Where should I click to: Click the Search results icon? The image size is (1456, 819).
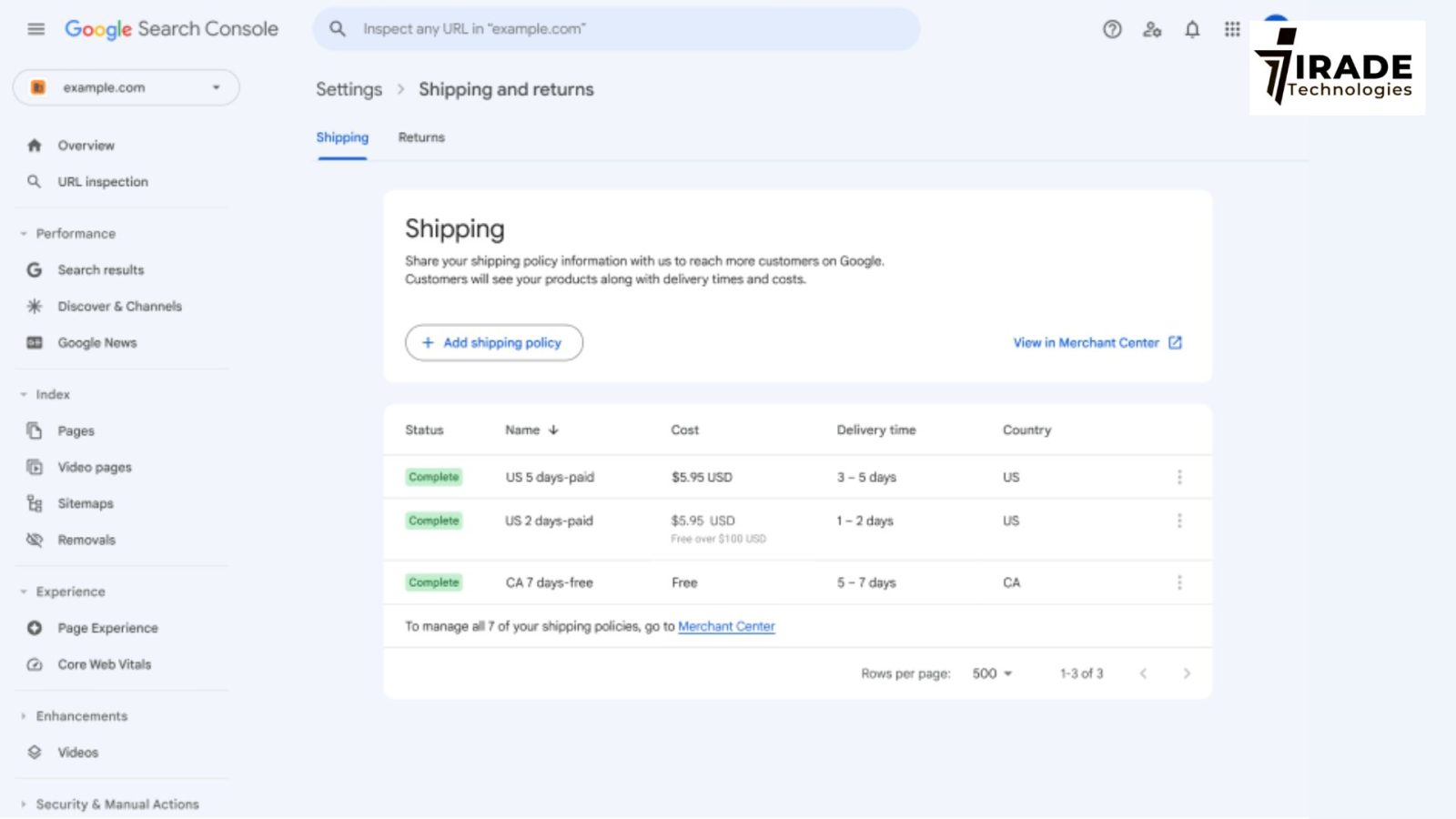click(34, 269)
